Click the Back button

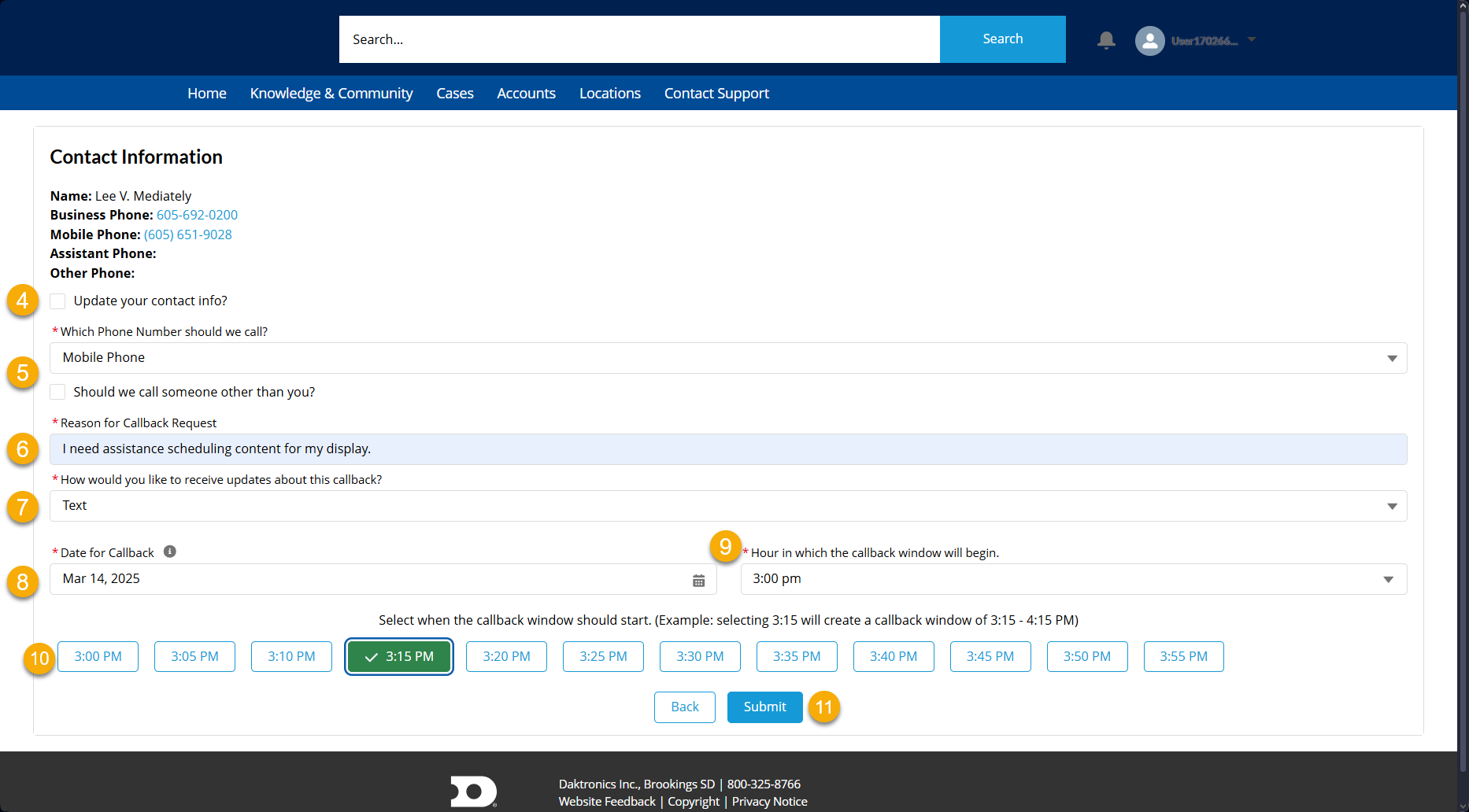click(684, 707)
